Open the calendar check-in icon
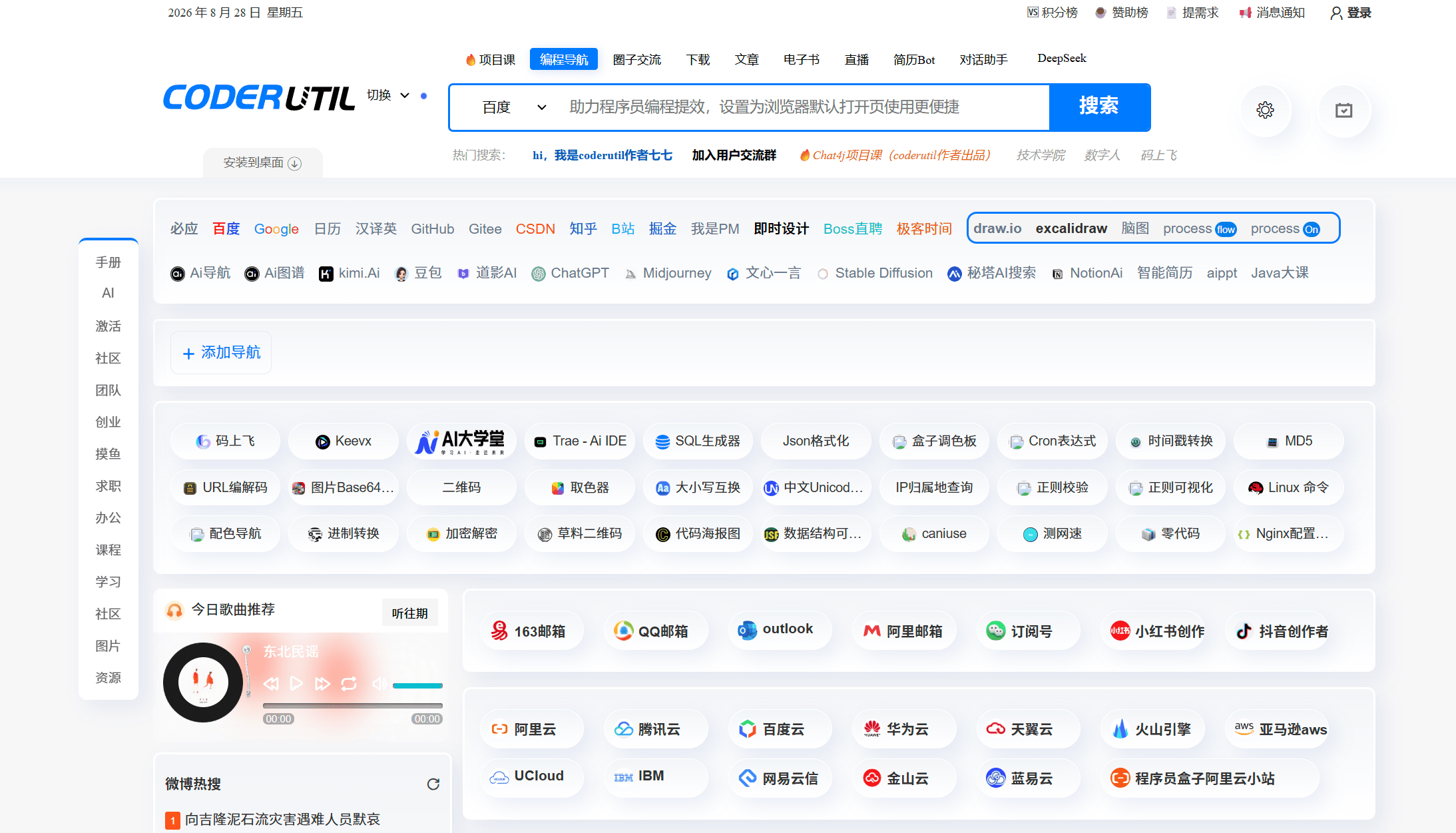1456x833 pixels. click(1344, 110)
